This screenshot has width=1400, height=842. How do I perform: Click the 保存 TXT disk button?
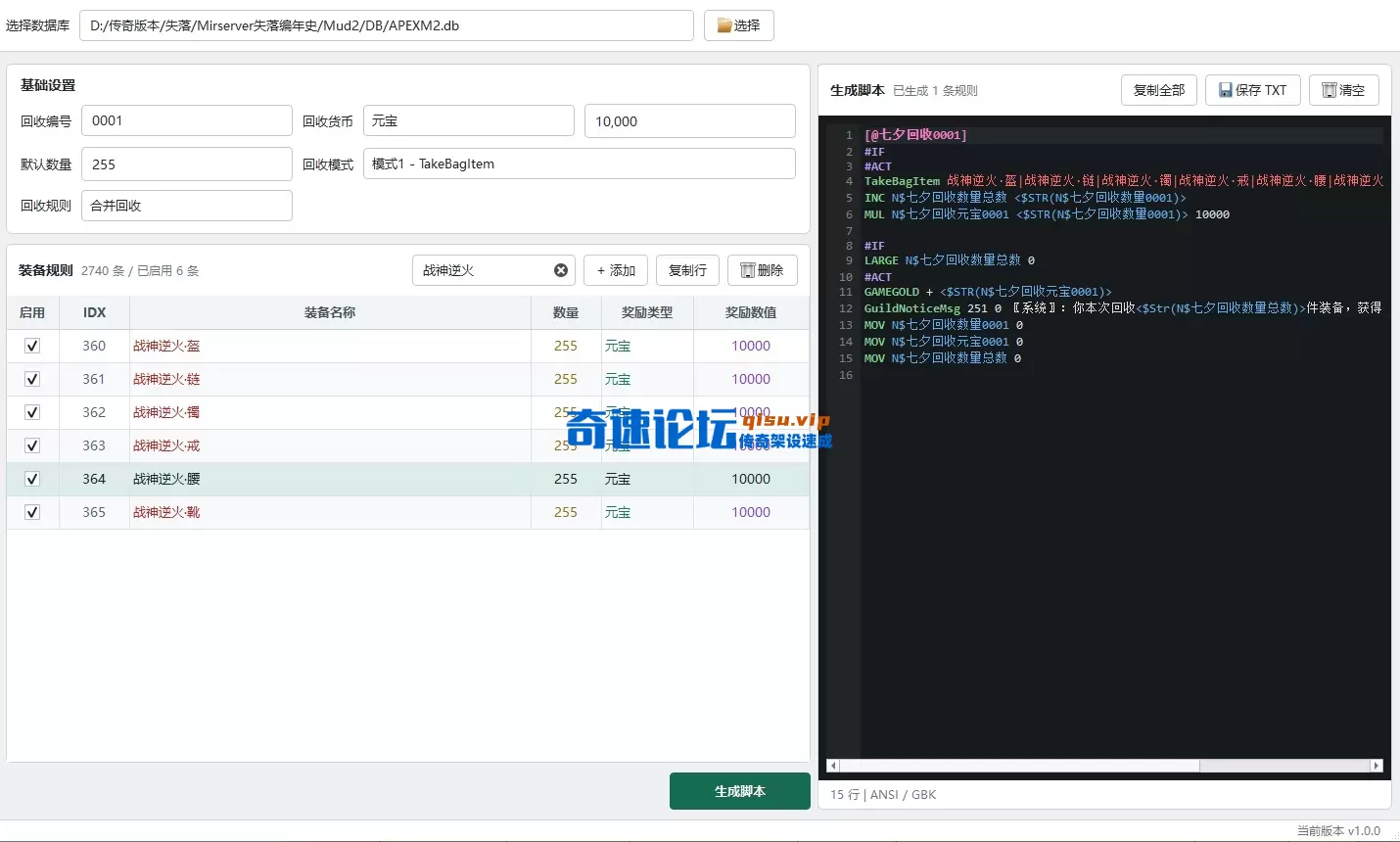pyautogui.click(x=1253, y=90)
